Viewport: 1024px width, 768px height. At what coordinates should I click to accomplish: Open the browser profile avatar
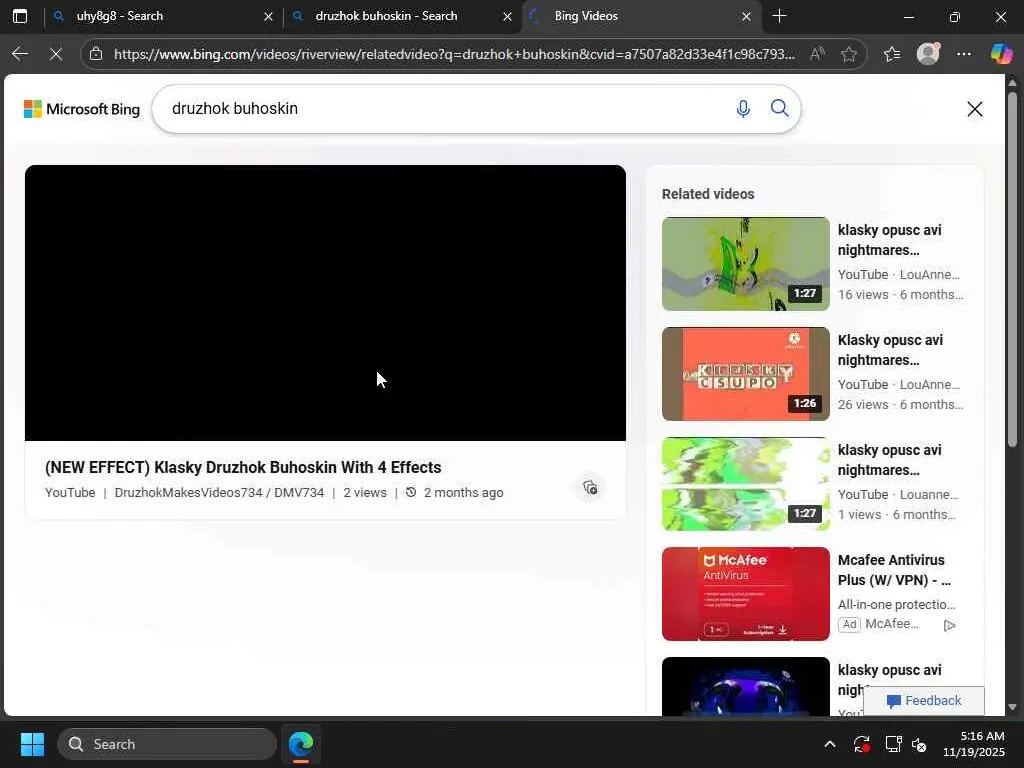point(928,54)
